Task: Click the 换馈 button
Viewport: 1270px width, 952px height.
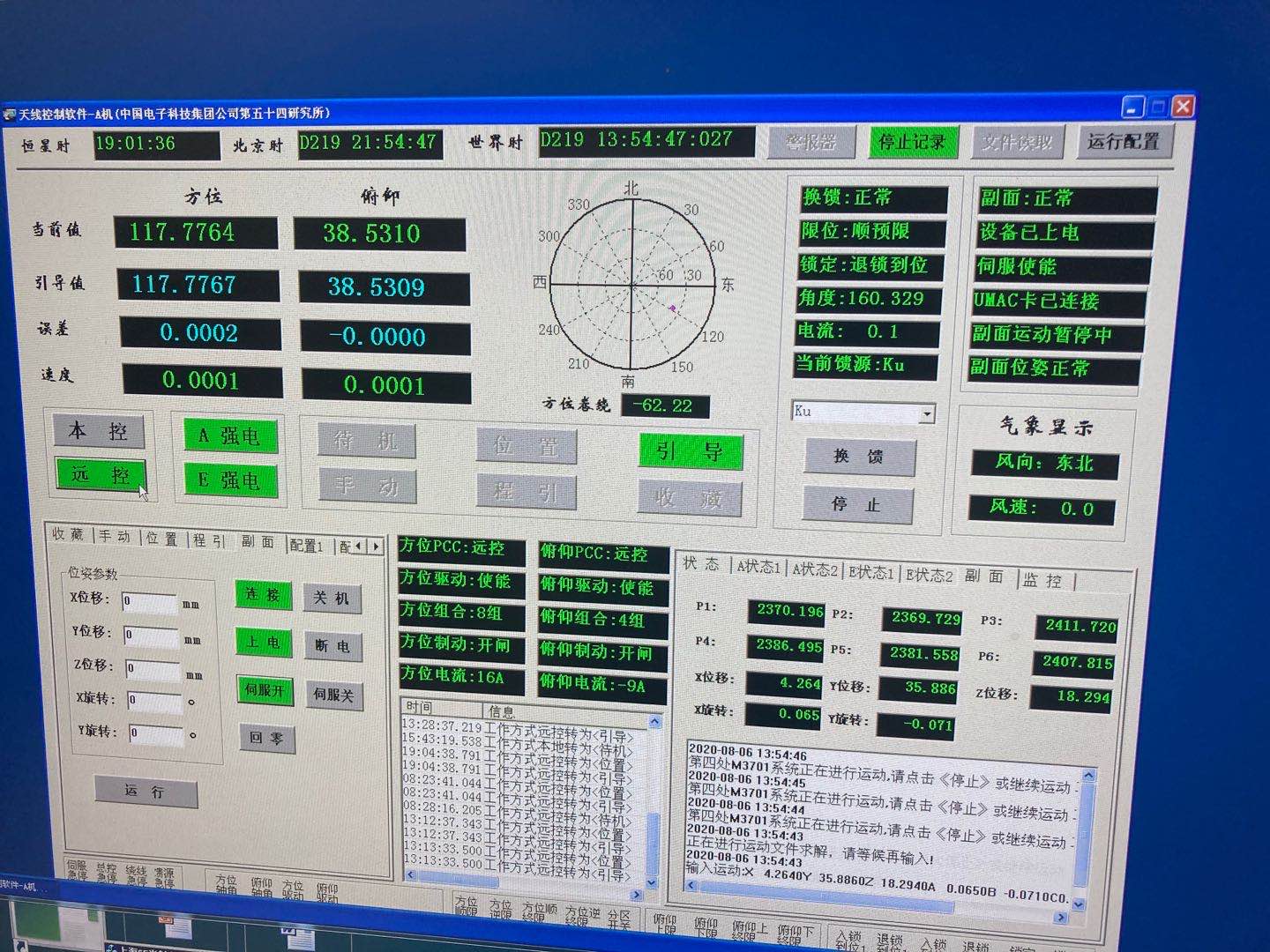Action: pyautogui.click(x=858, y=457)
